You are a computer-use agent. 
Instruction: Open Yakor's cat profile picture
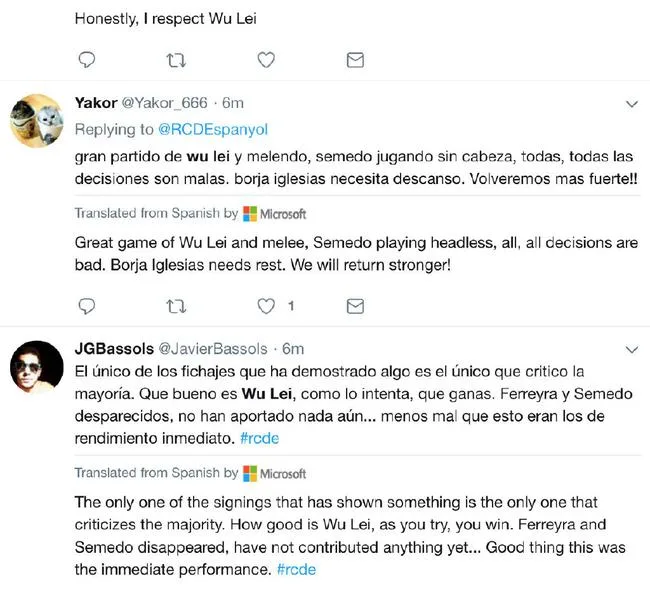(37, 121)
